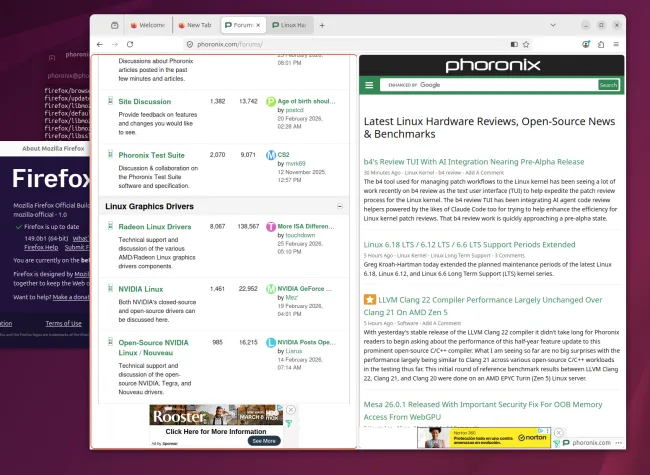This screenshot has height=475, width=650.
Task: Click the Site Discussion forum status icon
Action: click(110, 101)
